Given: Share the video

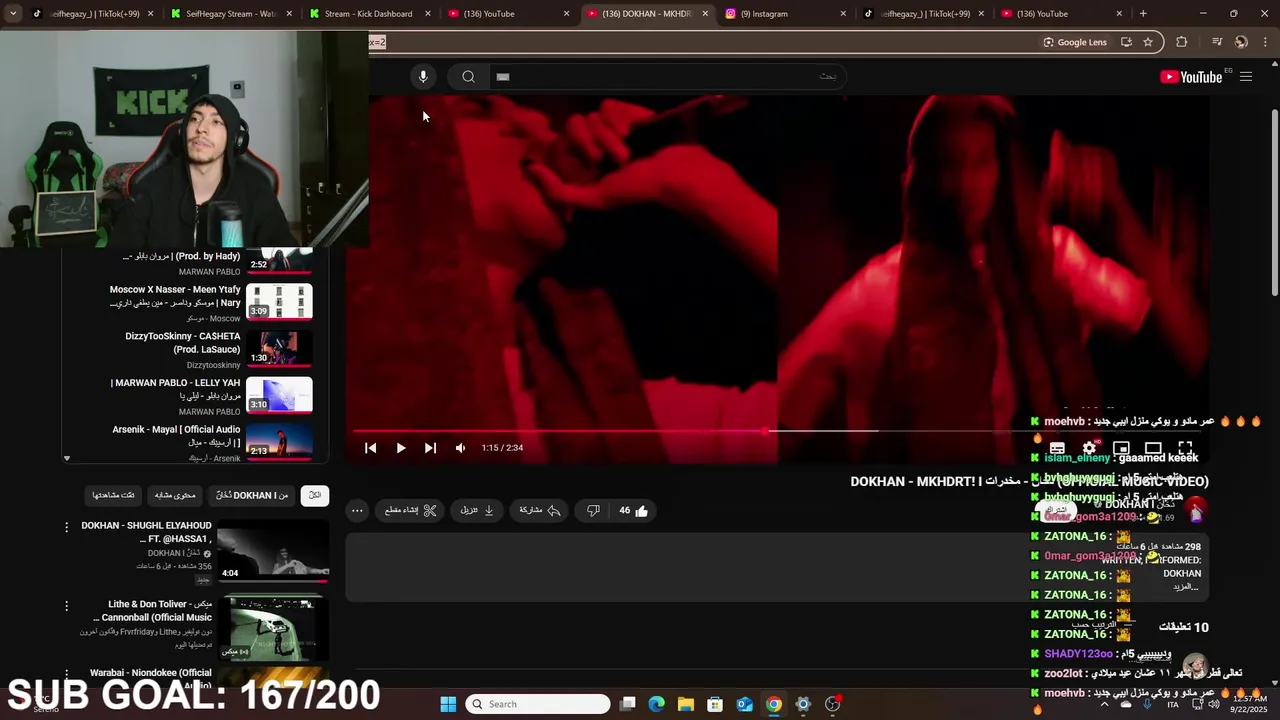Looking at the screenshot, I should tap(540, 511).
